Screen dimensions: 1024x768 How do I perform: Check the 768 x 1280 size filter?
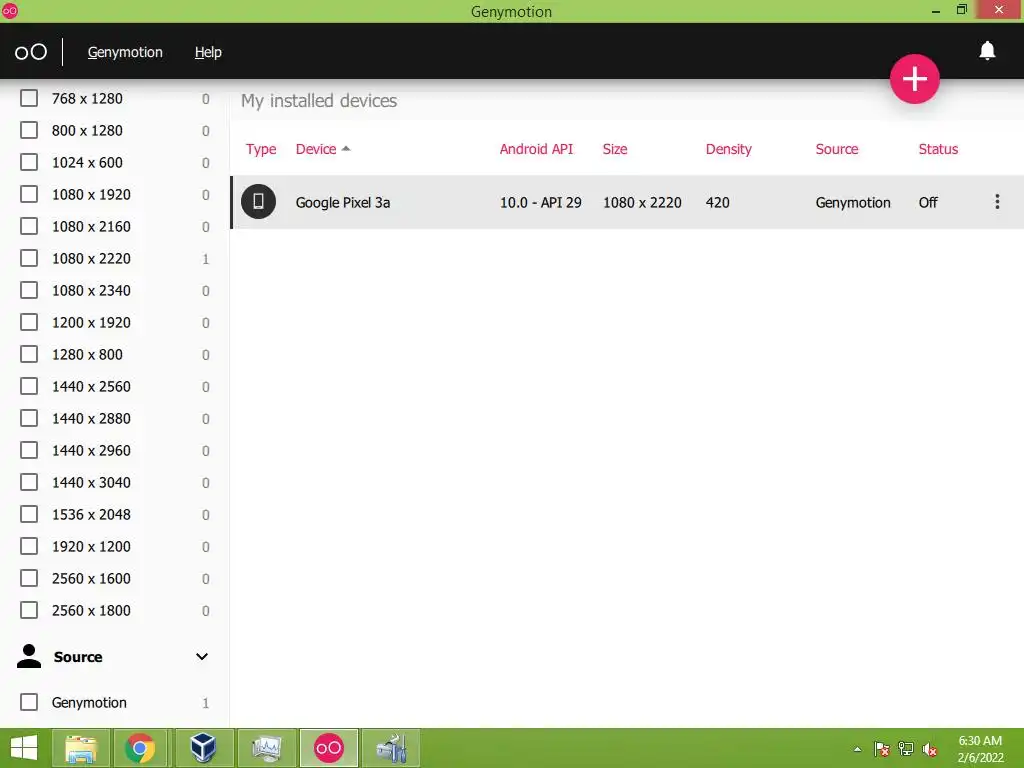[x=29, y=99]
